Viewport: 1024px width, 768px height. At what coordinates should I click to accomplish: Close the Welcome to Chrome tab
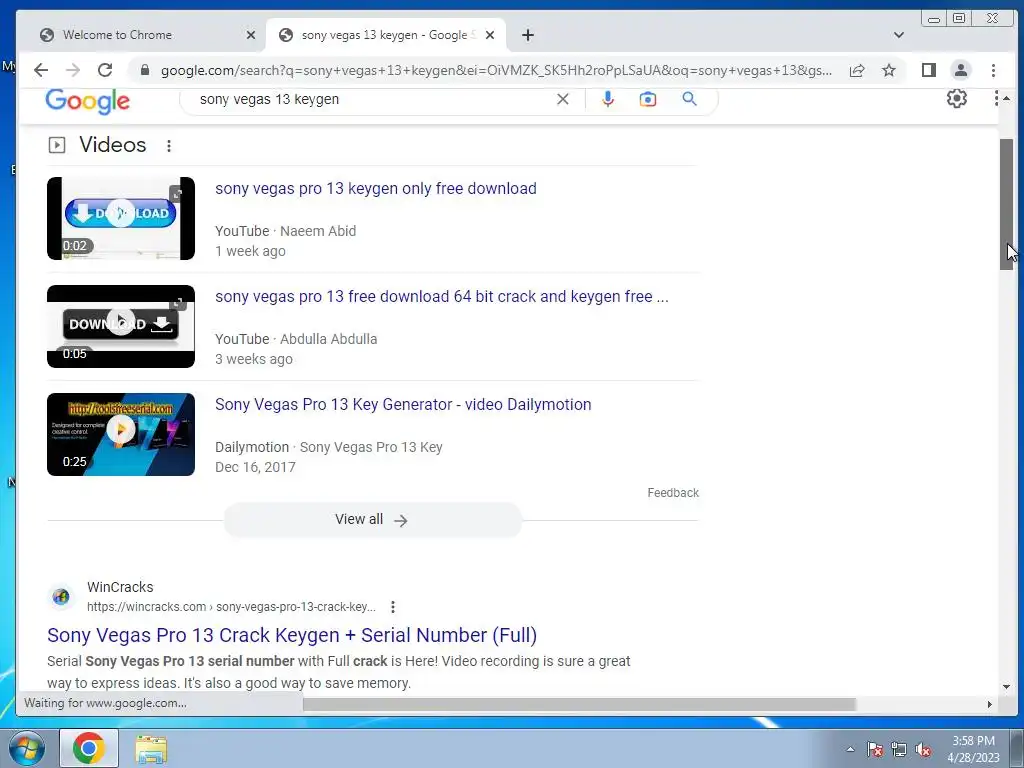tap(251, 35)
